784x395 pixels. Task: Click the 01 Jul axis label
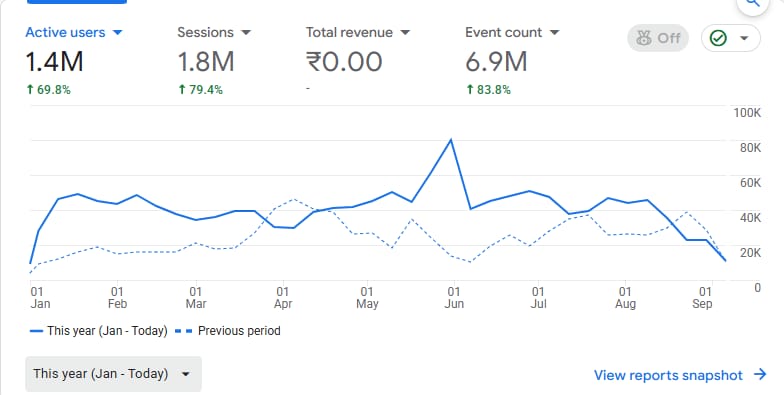538,298
